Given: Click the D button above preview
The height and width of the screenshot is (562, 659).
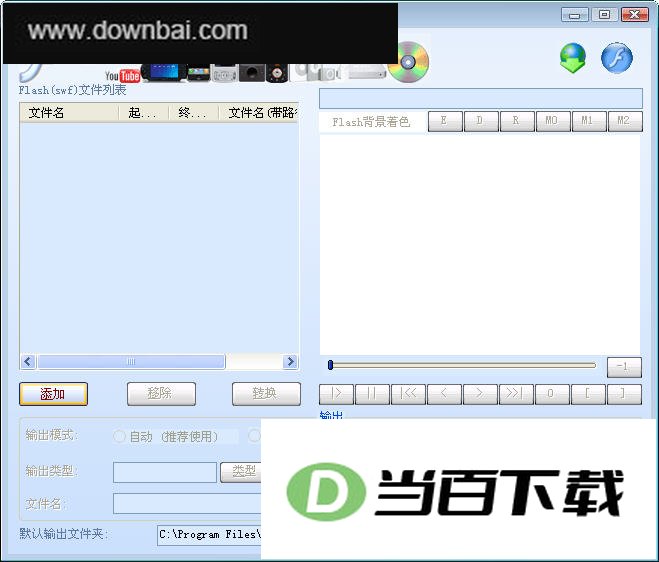Looking at the screenshot, I should coord(481,121).
